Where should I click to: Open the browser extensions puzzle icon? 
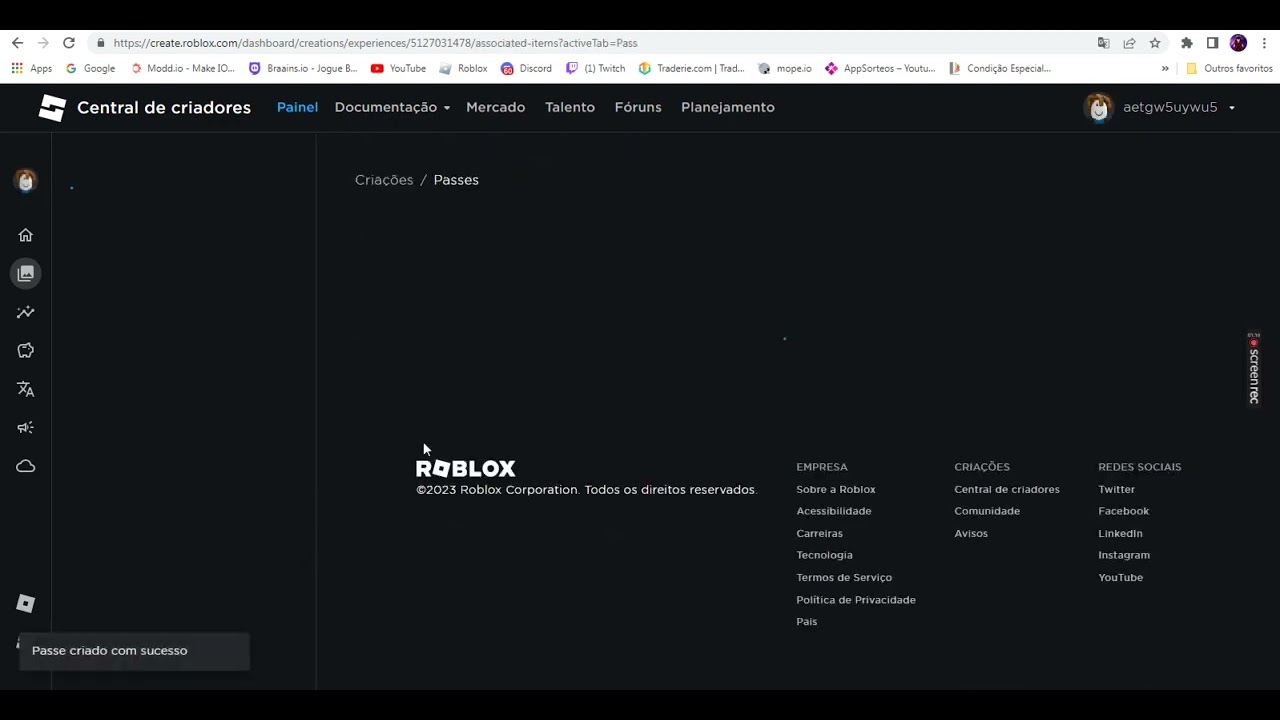(1187, 43)
